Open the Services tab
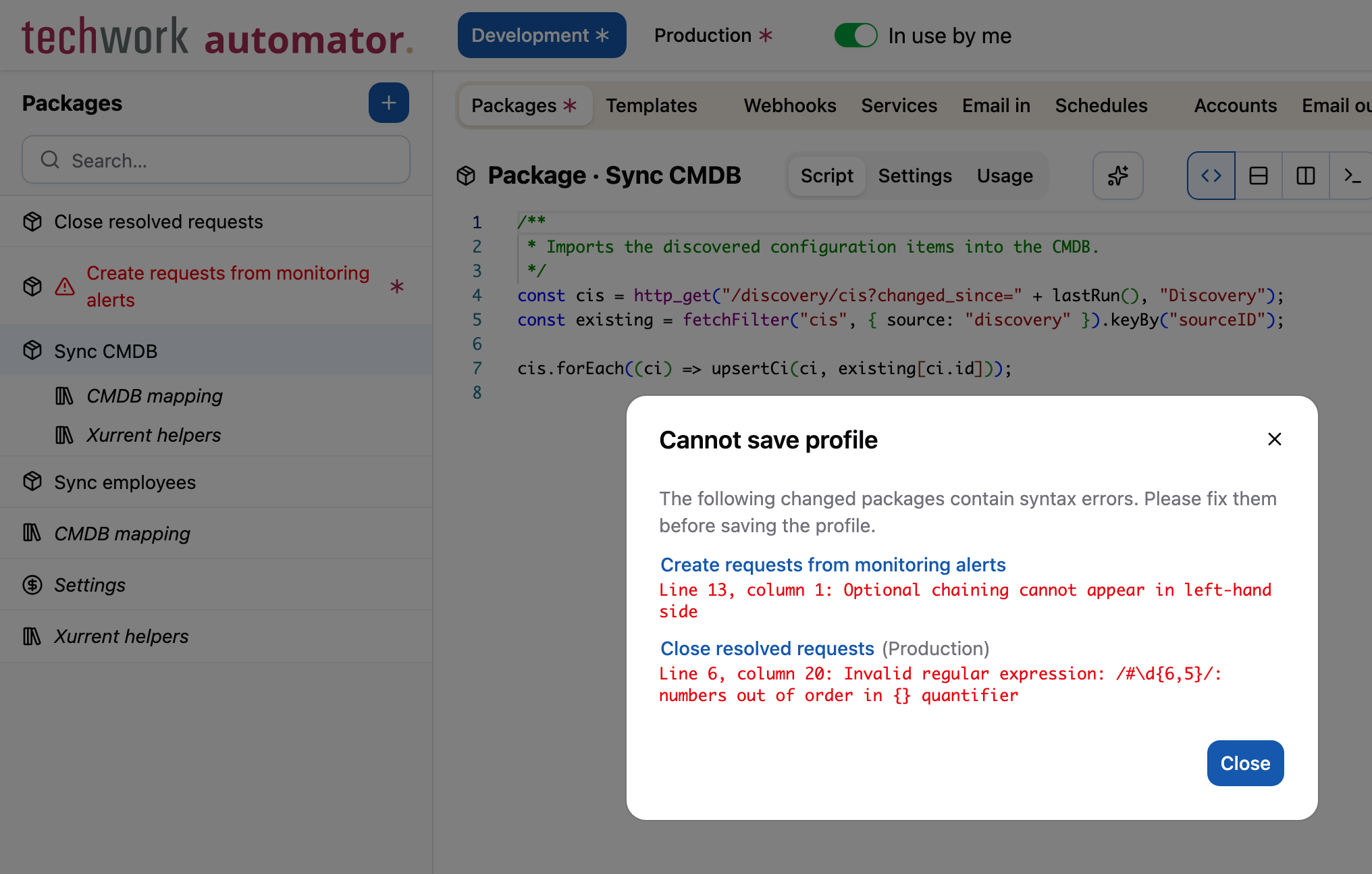The width and height of the screenshot is (1372, 874). tap(899, 105)
